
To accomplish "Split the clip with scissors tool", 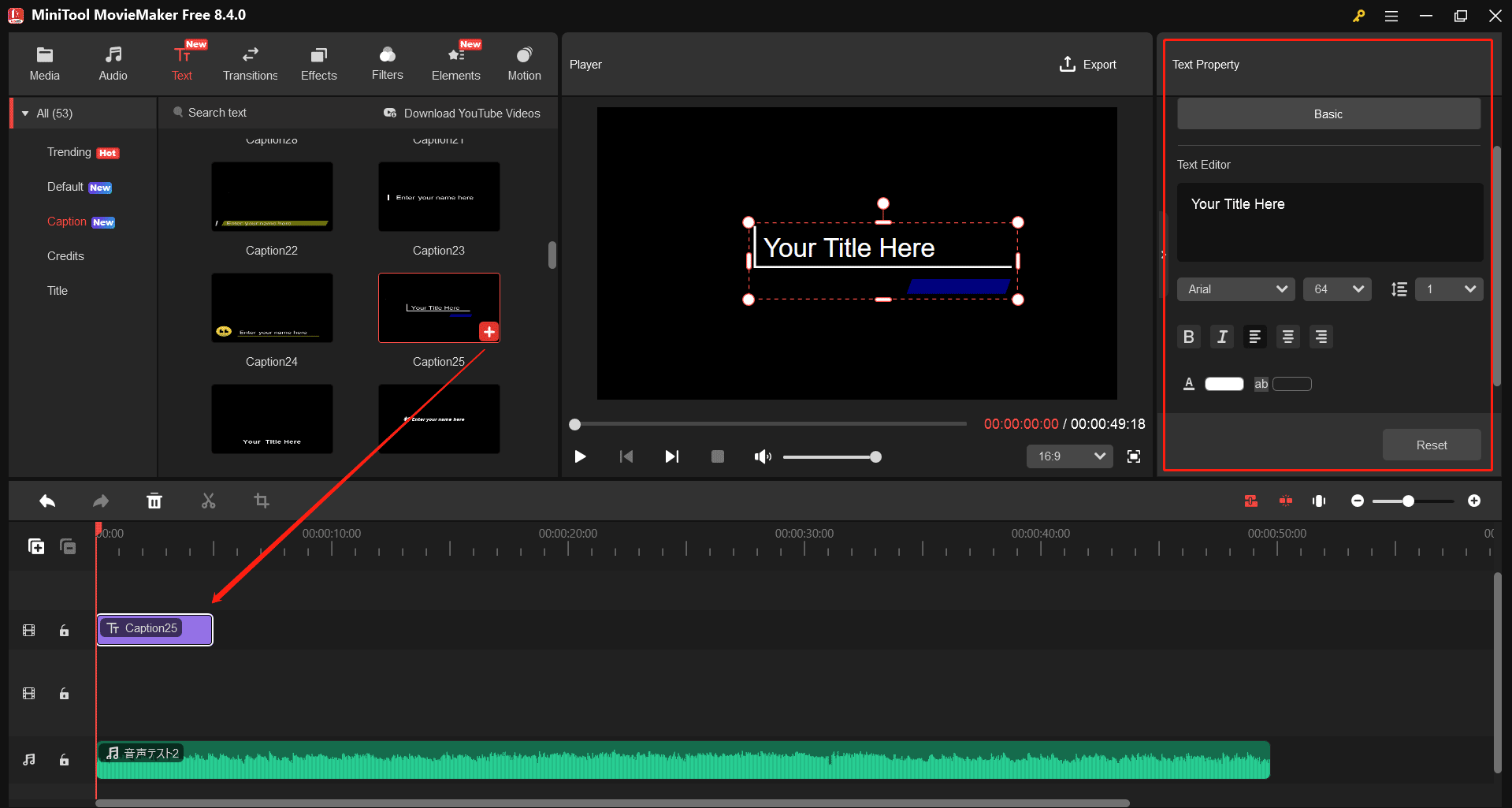I will pos(208,501).
